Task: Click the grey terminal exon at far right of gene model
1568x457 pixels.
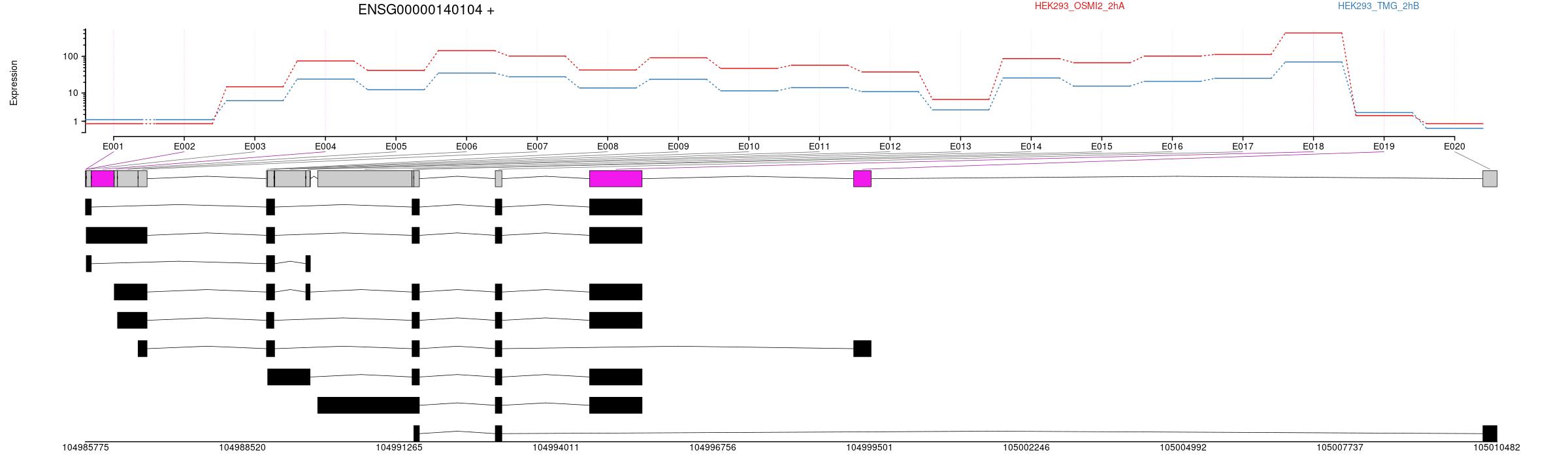Action: [x=1490, y=179]
